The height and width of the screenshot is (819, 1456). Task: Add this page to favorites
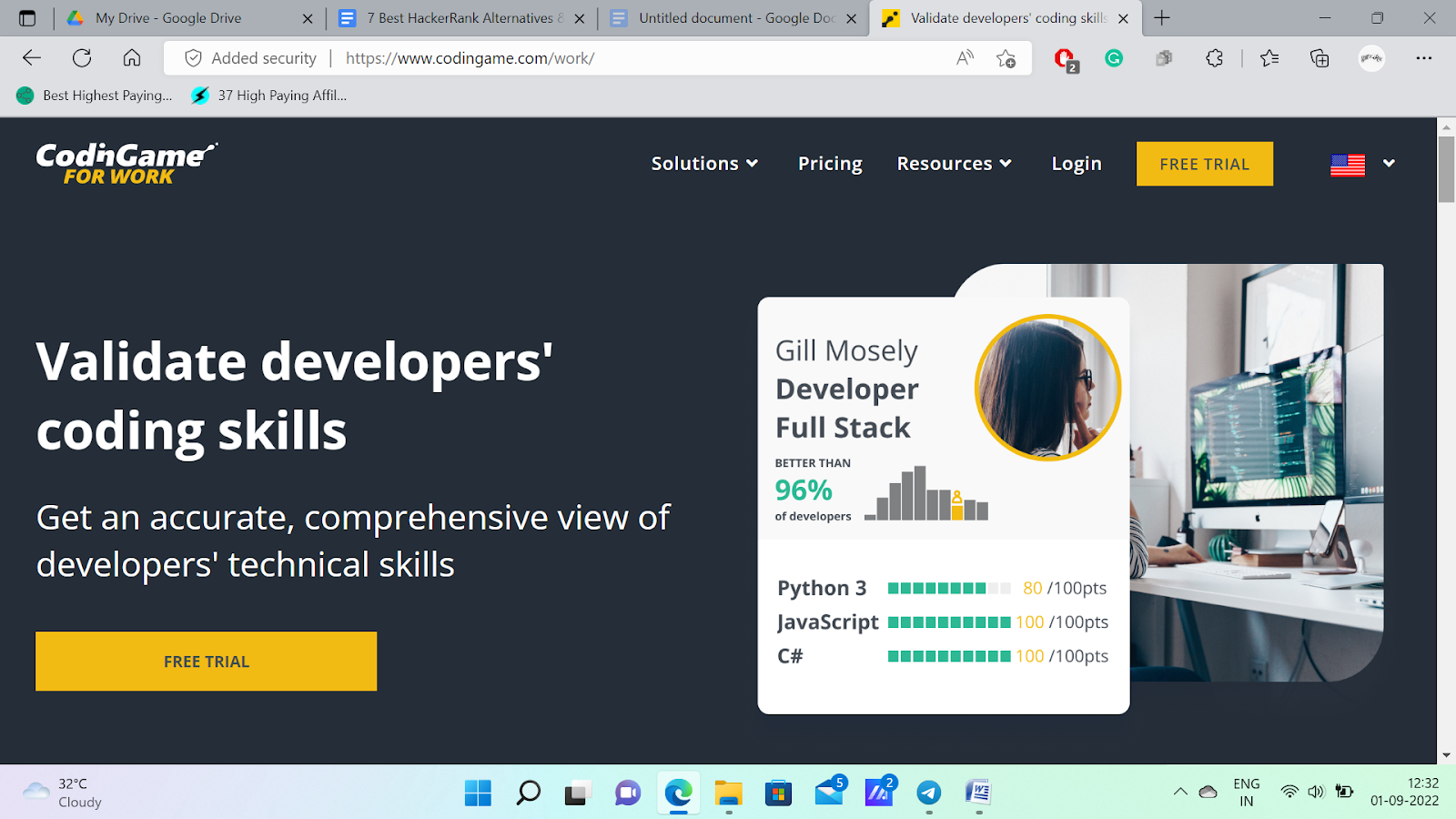pyautogui.click(x=1006, y=58)
